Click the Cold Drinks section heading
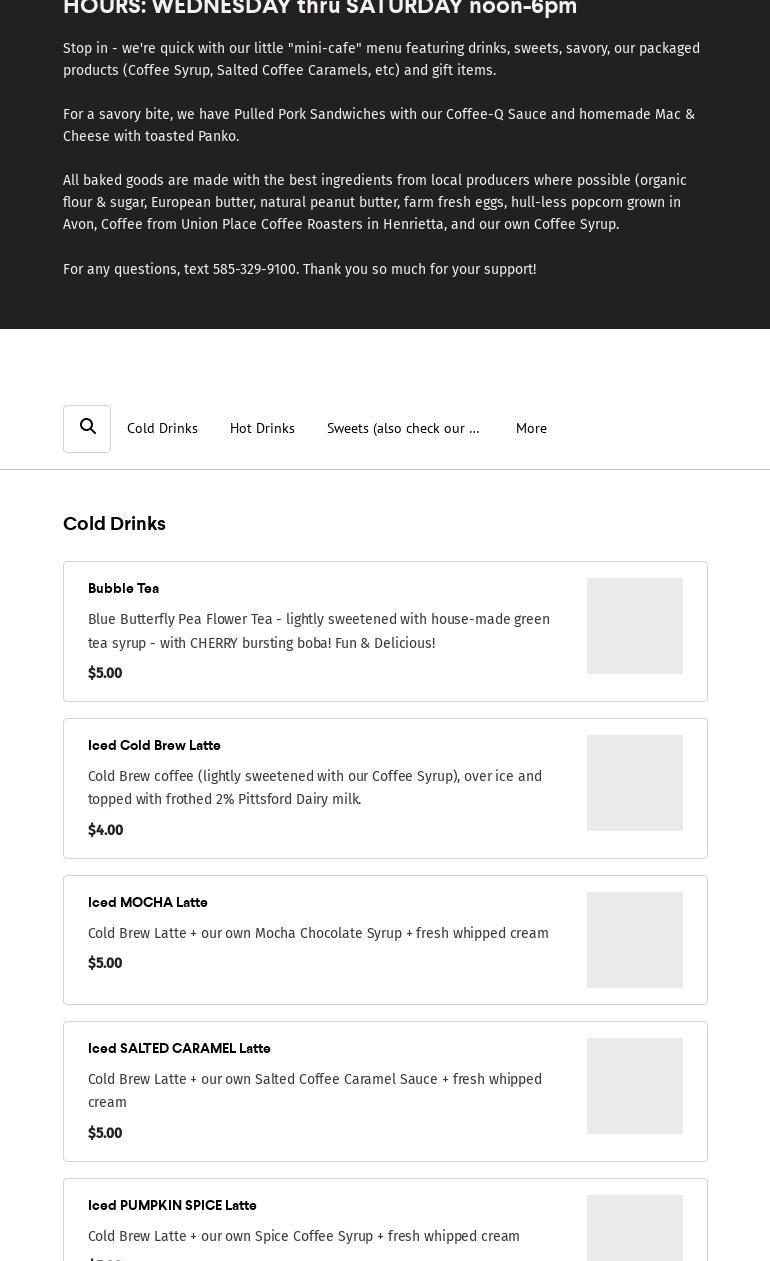This screenshot has height=1261, width=770. (x=114, y=524)
